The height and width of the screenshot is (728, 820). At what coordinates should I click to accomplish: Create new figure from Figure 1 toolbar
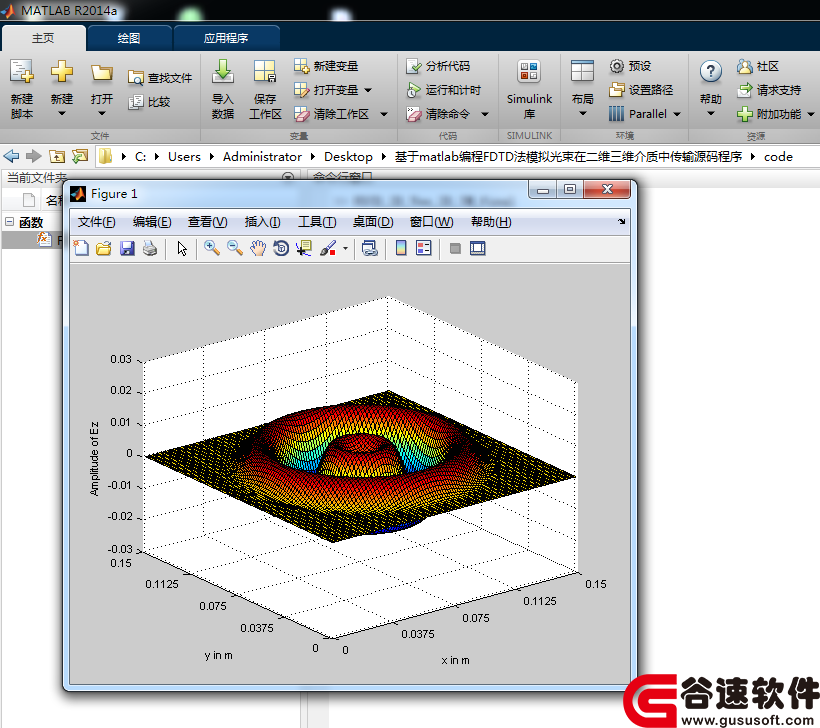81,248
